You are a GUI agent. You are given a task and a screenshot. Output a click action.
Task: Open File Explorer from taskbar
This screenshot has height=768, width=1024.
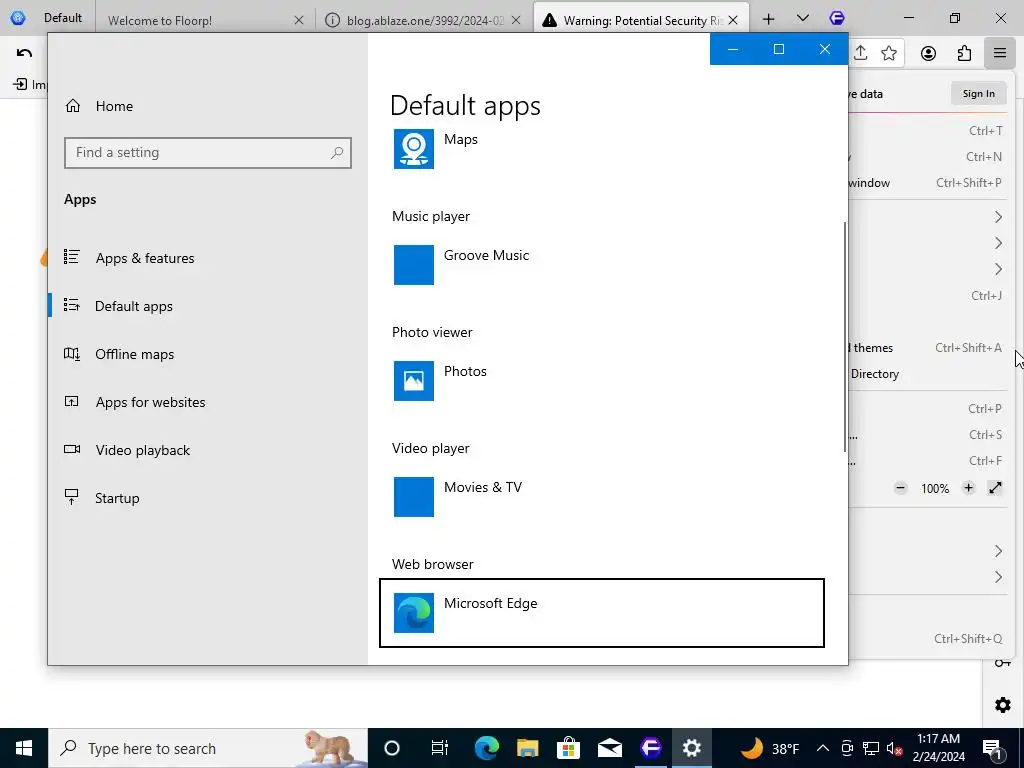tap(528, 748)
